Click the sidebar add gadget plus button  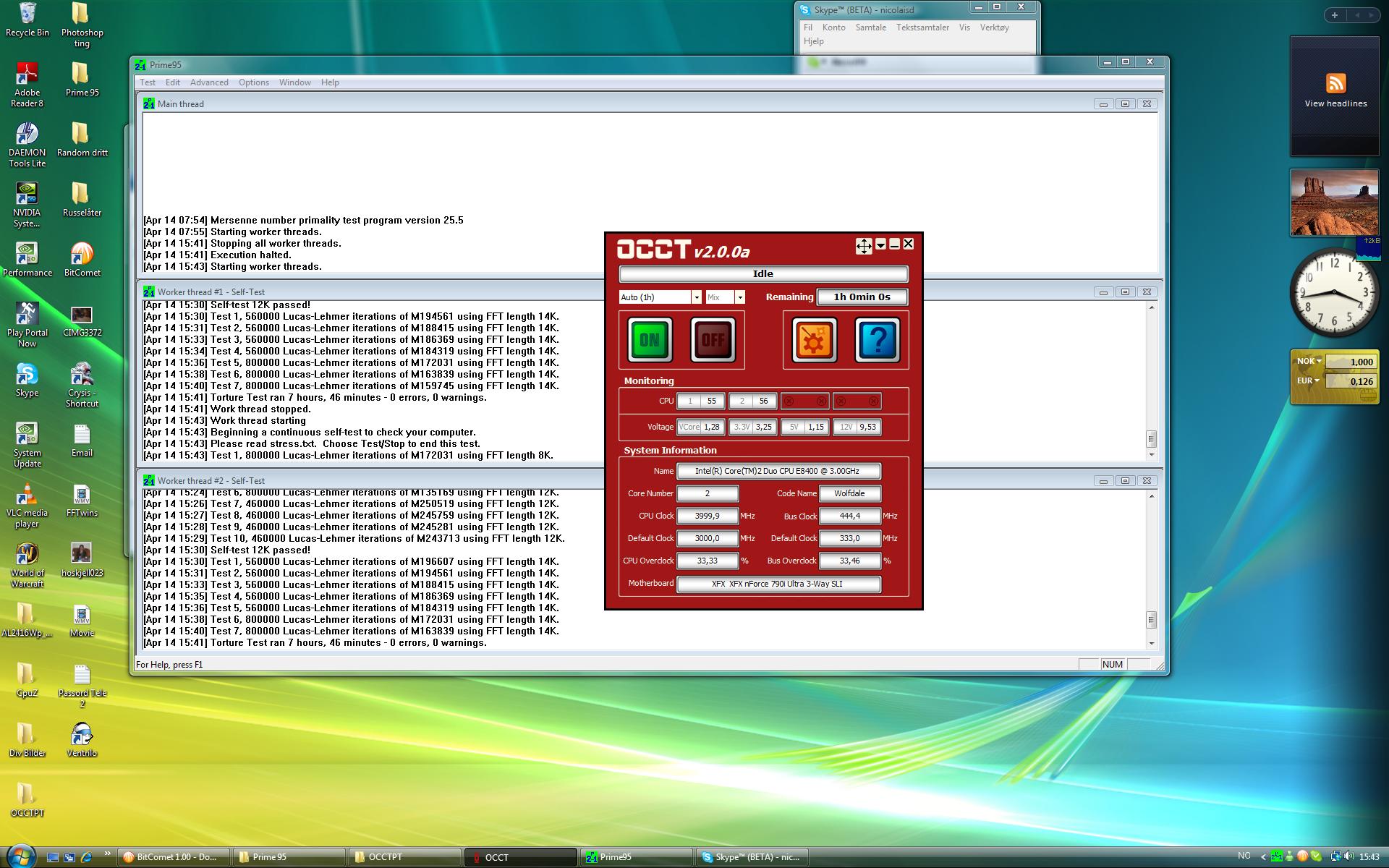1335,15
